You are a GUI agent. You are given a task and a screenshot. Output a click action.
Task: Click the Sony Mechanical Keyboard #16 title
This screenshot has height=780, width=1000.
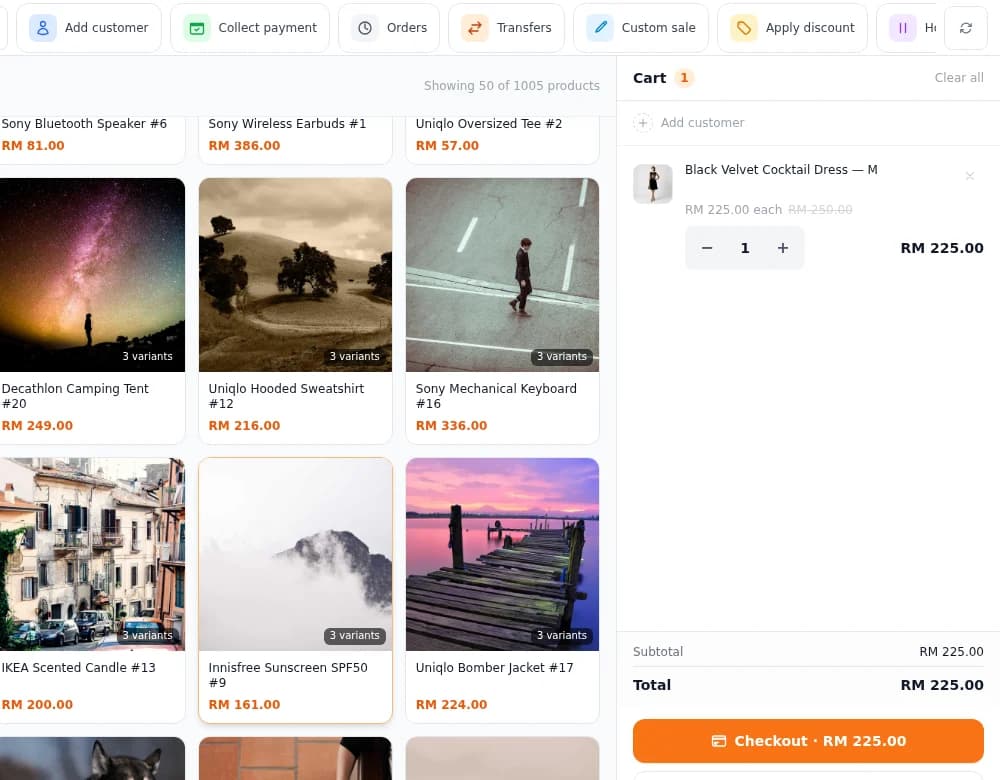496,396
